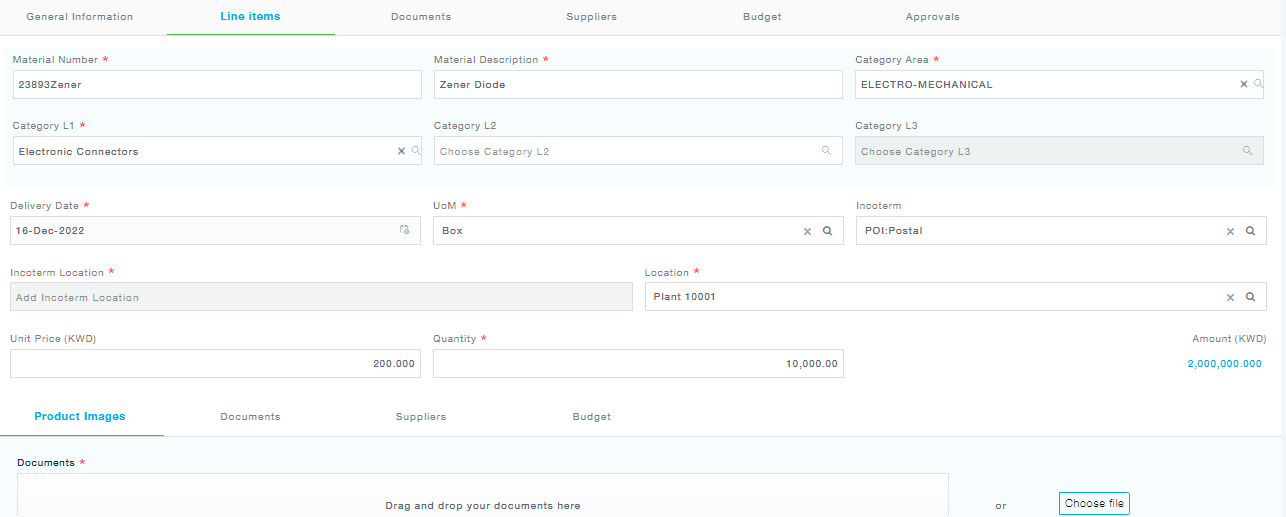Remove the POI:Postal incoterm value
Viewport: 1286px width, 517px height.
coord(1231,231)
